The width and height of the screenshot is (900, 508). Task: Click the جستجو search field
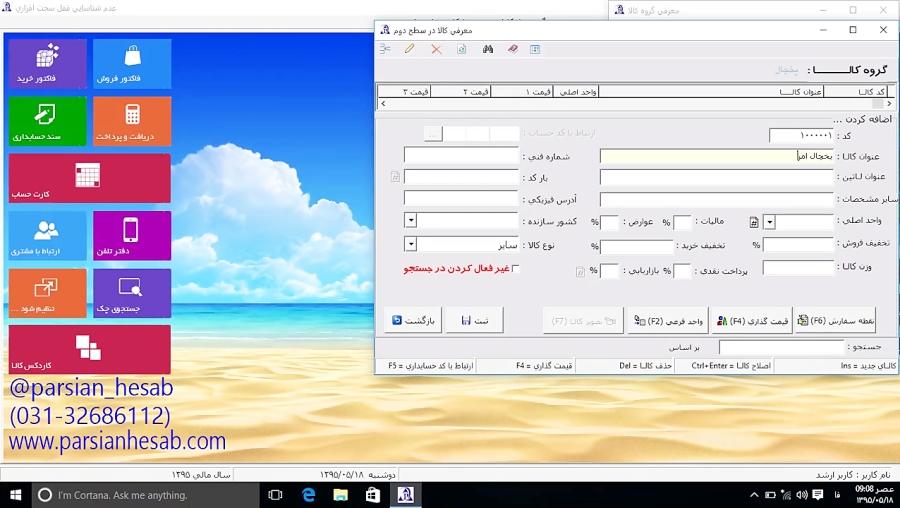[x=782, y=347]
